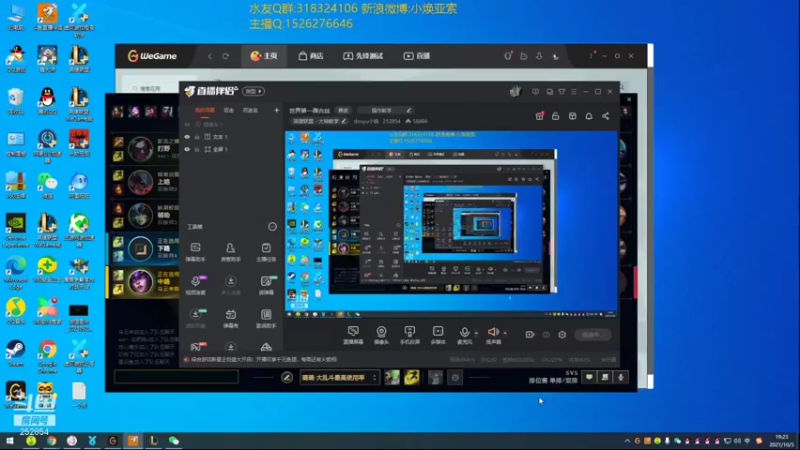This screenshot has width=800, height=450.
Task: Click the capture screen source button
Action: [x=353, y=335]
